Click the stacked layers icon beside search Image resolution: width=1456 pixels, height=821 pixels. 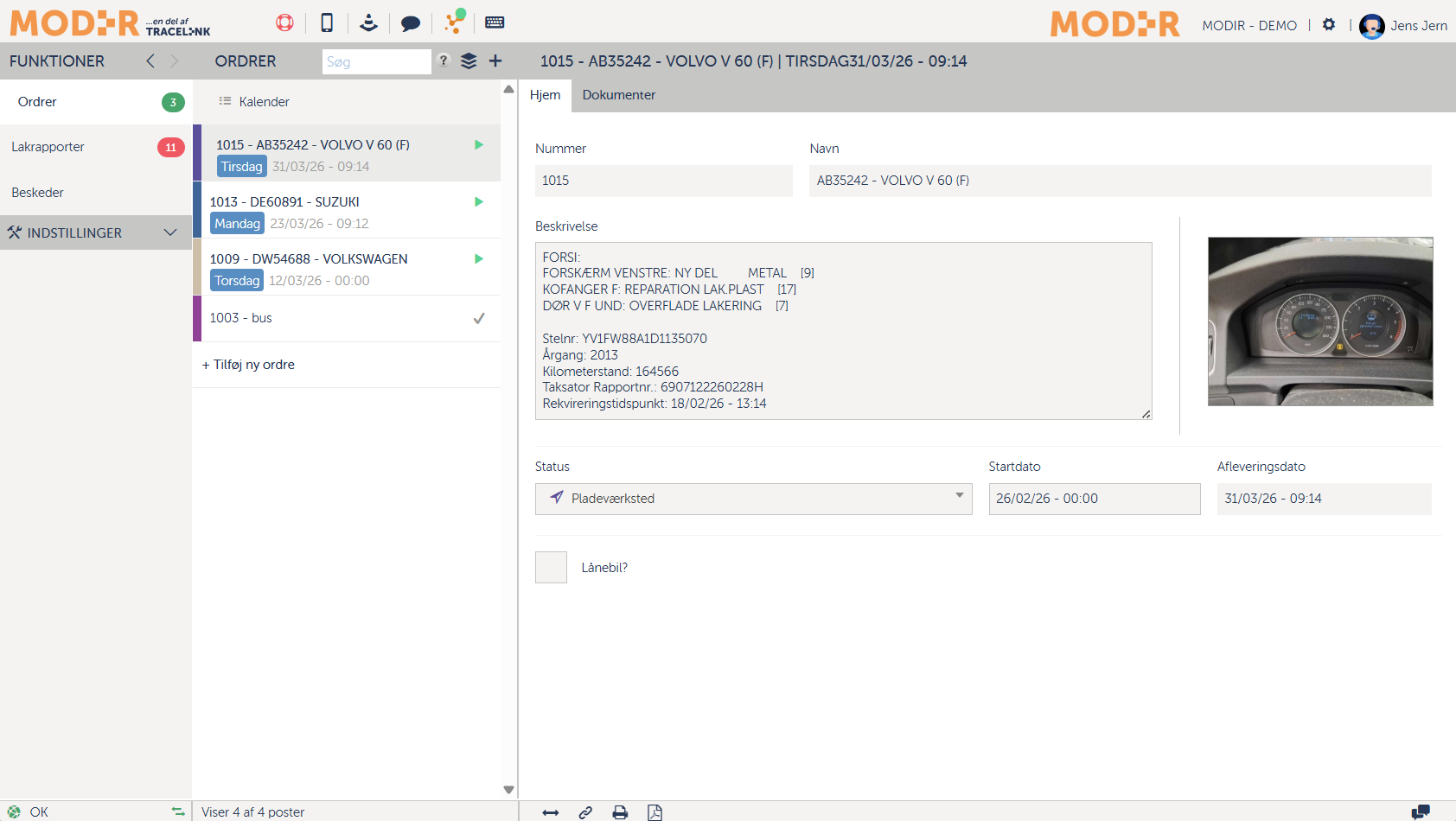(x=469, y=61)
